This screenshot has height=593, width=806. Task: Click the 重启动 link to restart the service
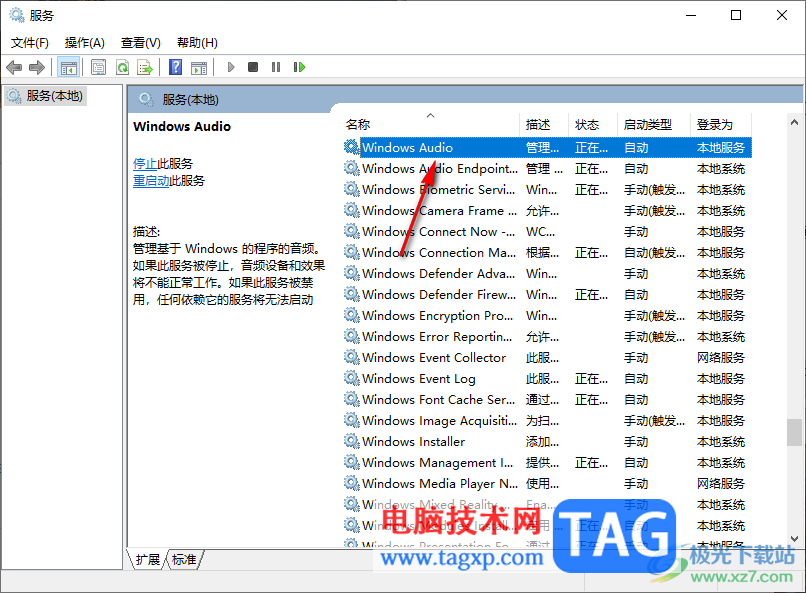[151, 181]
